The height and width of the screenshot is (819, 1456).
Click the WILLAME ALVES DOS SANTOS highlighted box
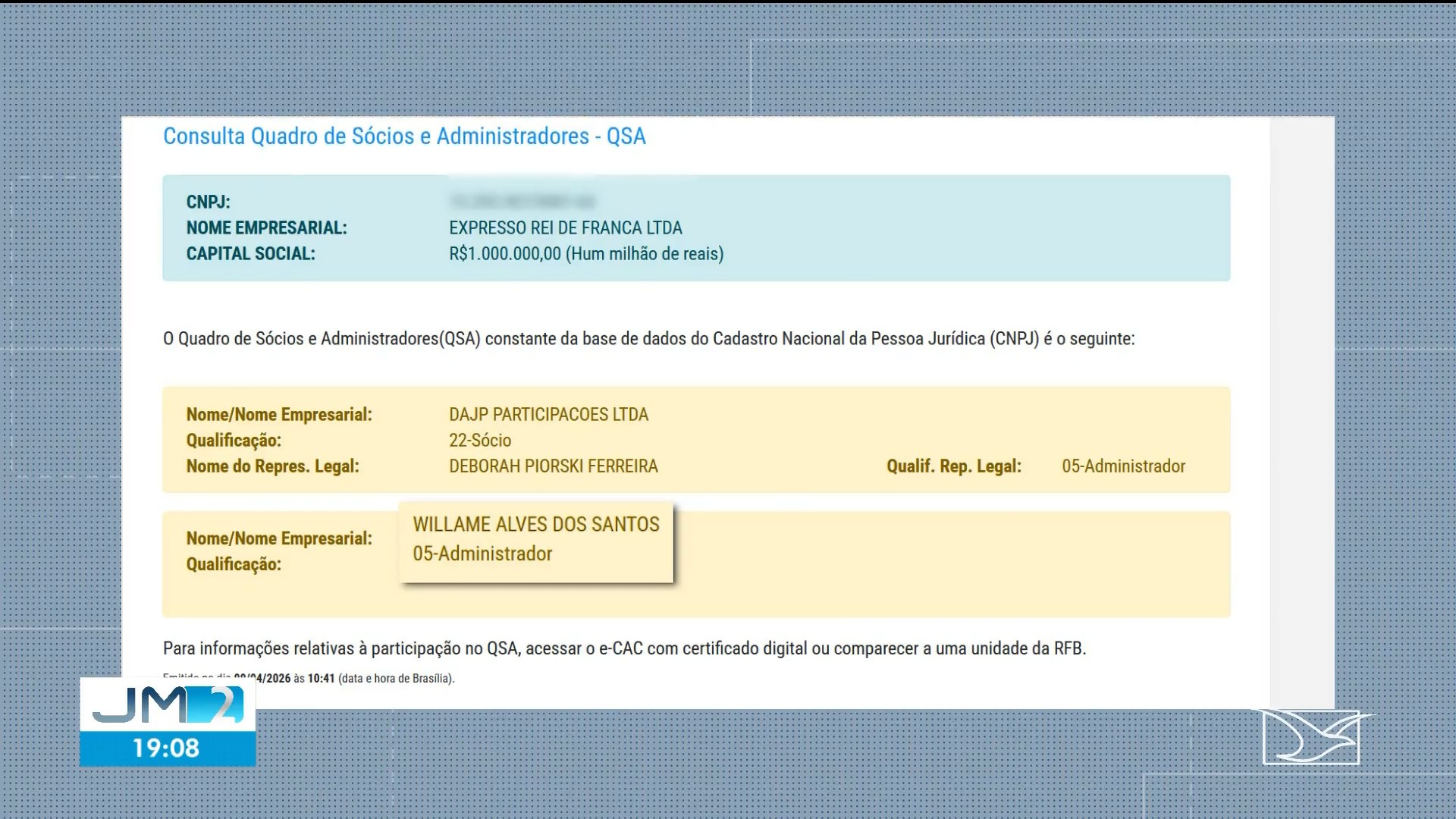[x=535, y=525]
